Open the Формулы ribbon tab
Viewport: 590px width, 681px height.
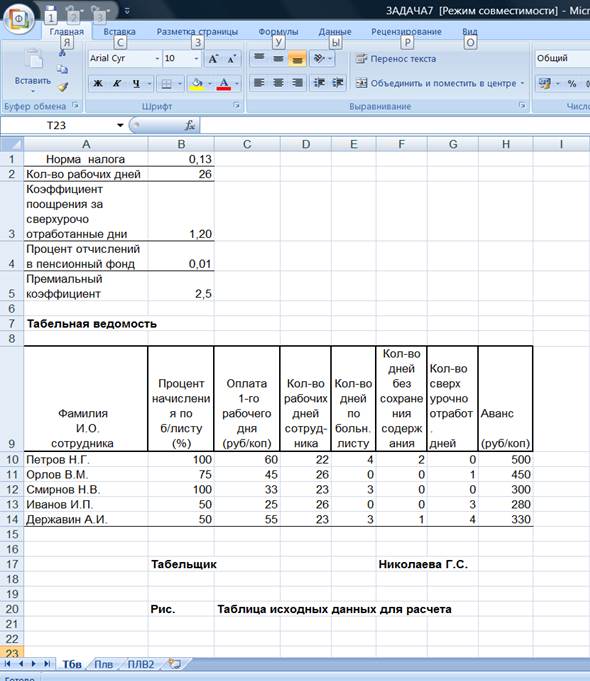[x=278, y=32]
